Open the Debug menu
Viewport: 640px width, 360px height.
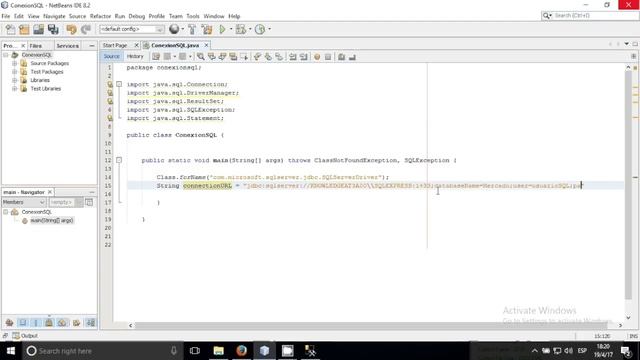pyautogui.click(x=137, y=16)
